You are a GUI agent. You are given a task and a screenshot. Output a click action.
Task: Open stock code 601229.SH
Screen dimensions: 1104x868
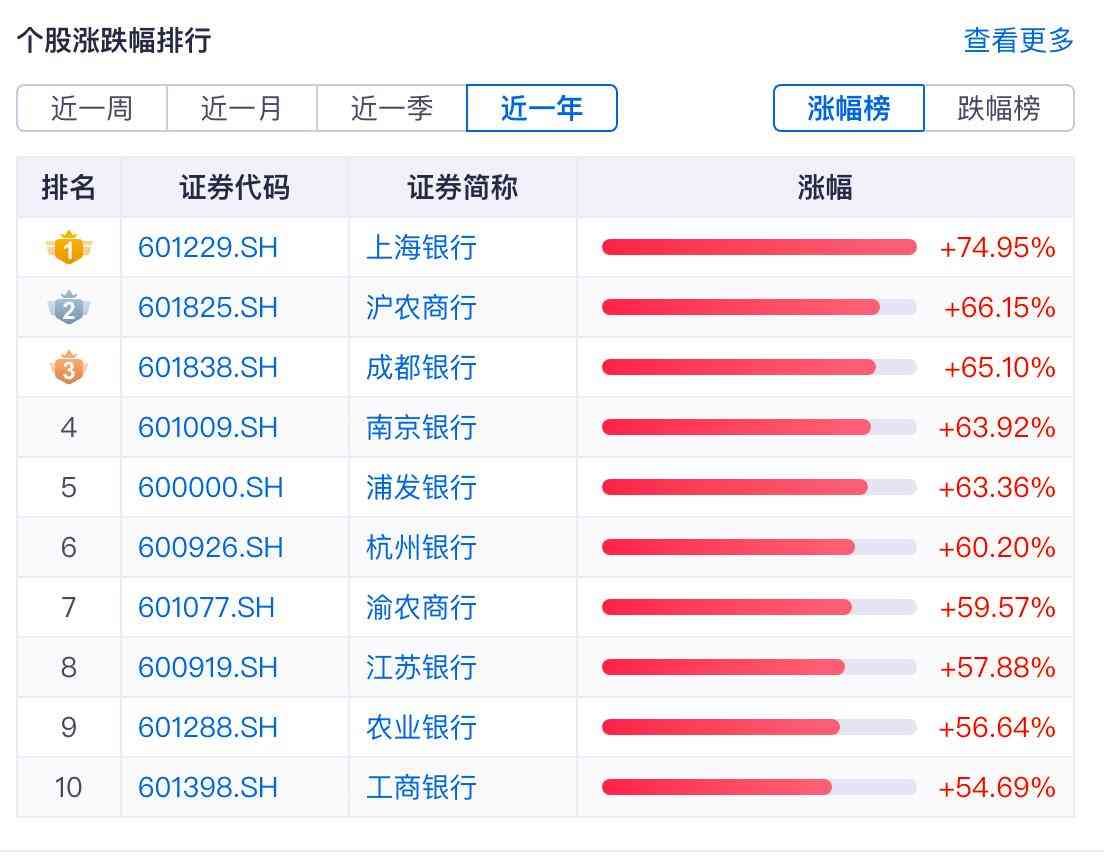[x=208, y=248]
